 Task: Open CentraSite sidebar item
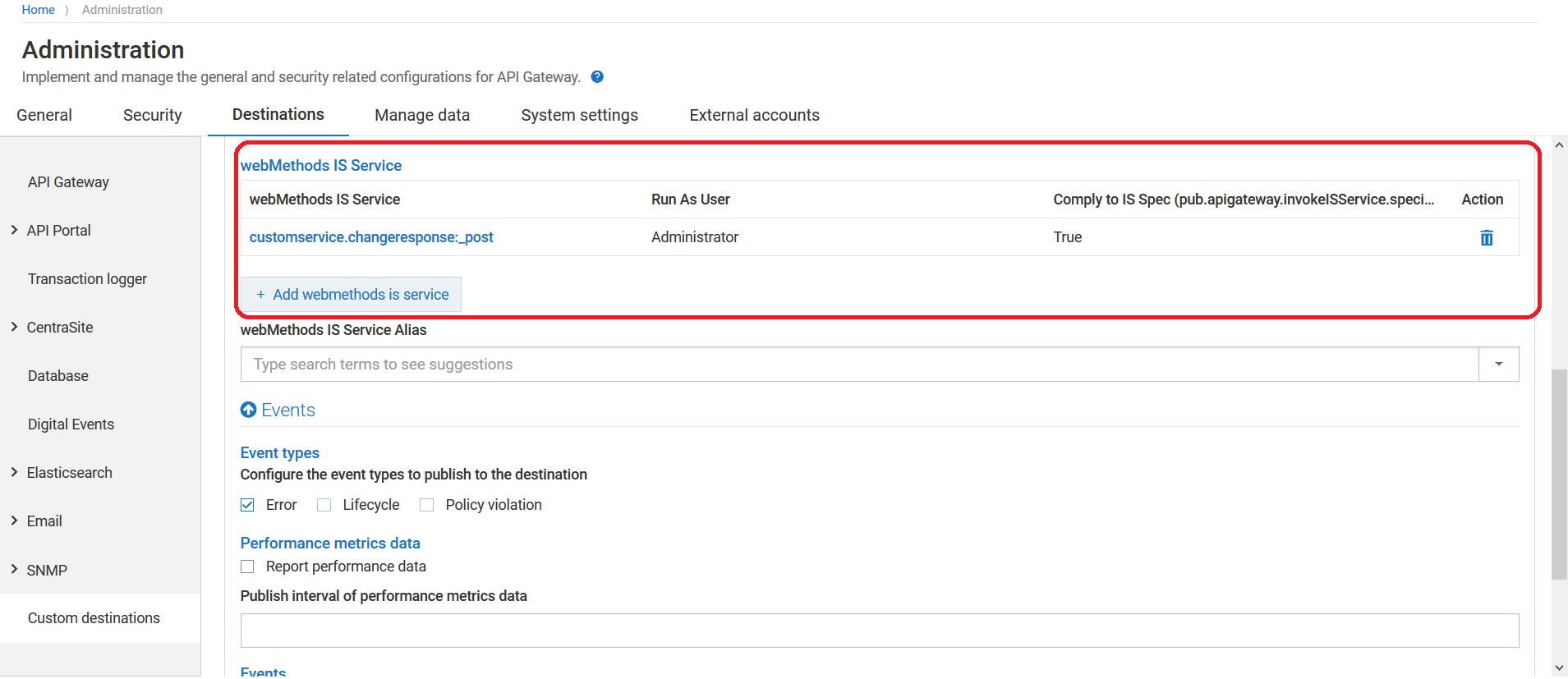[60, 328]
